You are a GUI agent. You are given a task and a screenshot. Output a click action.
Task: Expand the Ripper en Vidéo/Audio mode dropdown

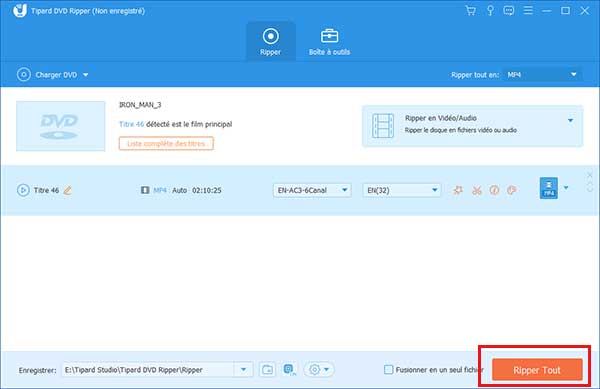point(570,120)
